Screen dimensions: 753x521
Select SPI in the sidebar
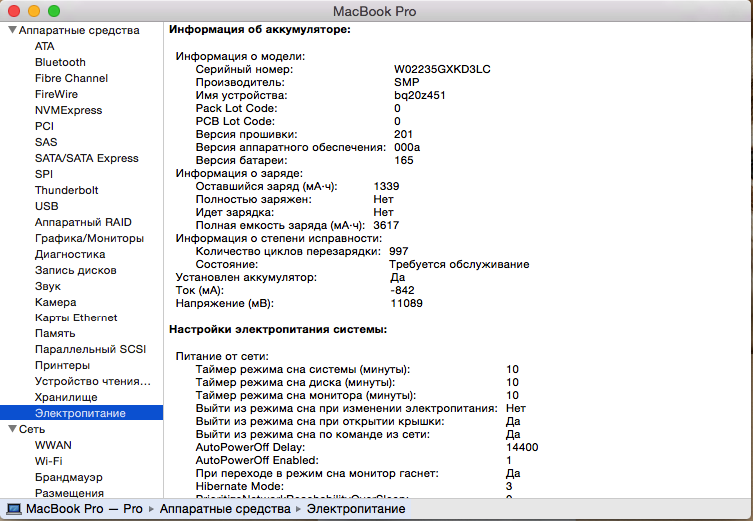44,174
